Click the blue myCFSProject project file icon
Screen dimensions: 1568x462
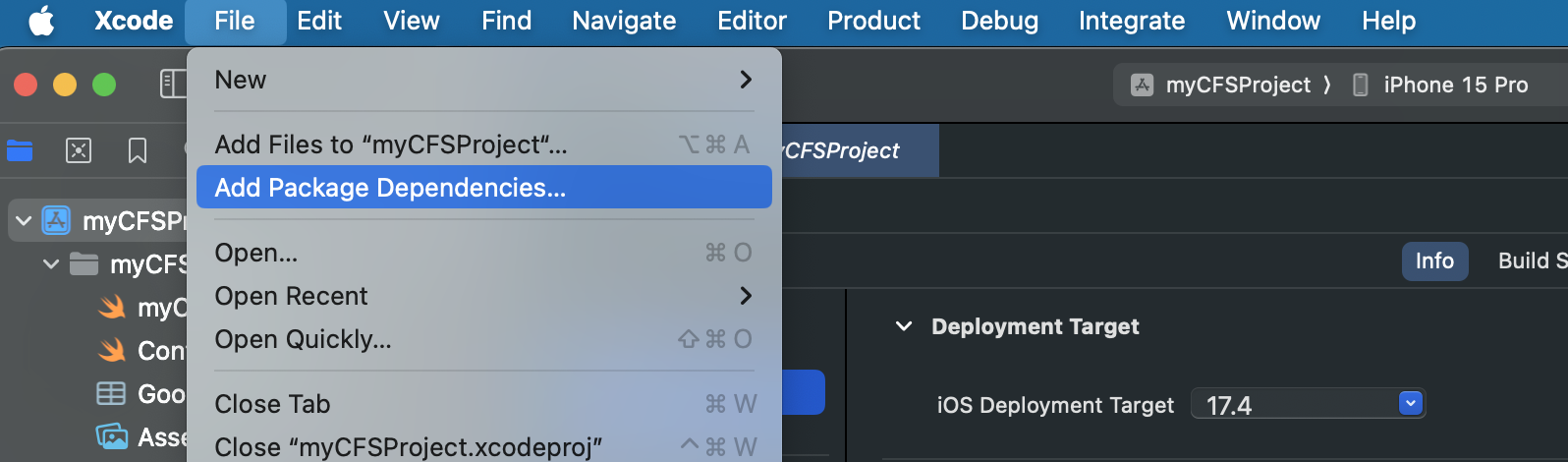point(56,221)
